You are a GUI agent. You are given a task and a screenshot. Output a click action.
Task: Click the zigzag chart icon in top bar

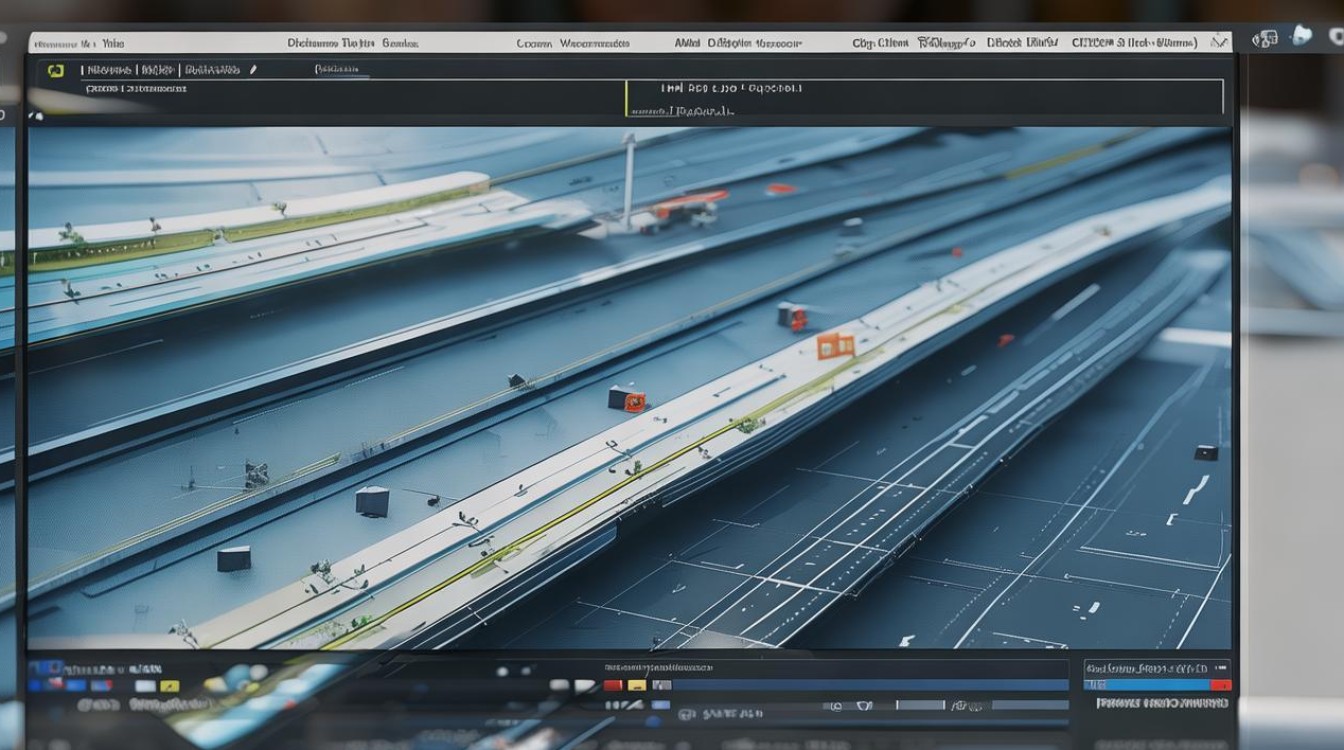point(1219,42)
